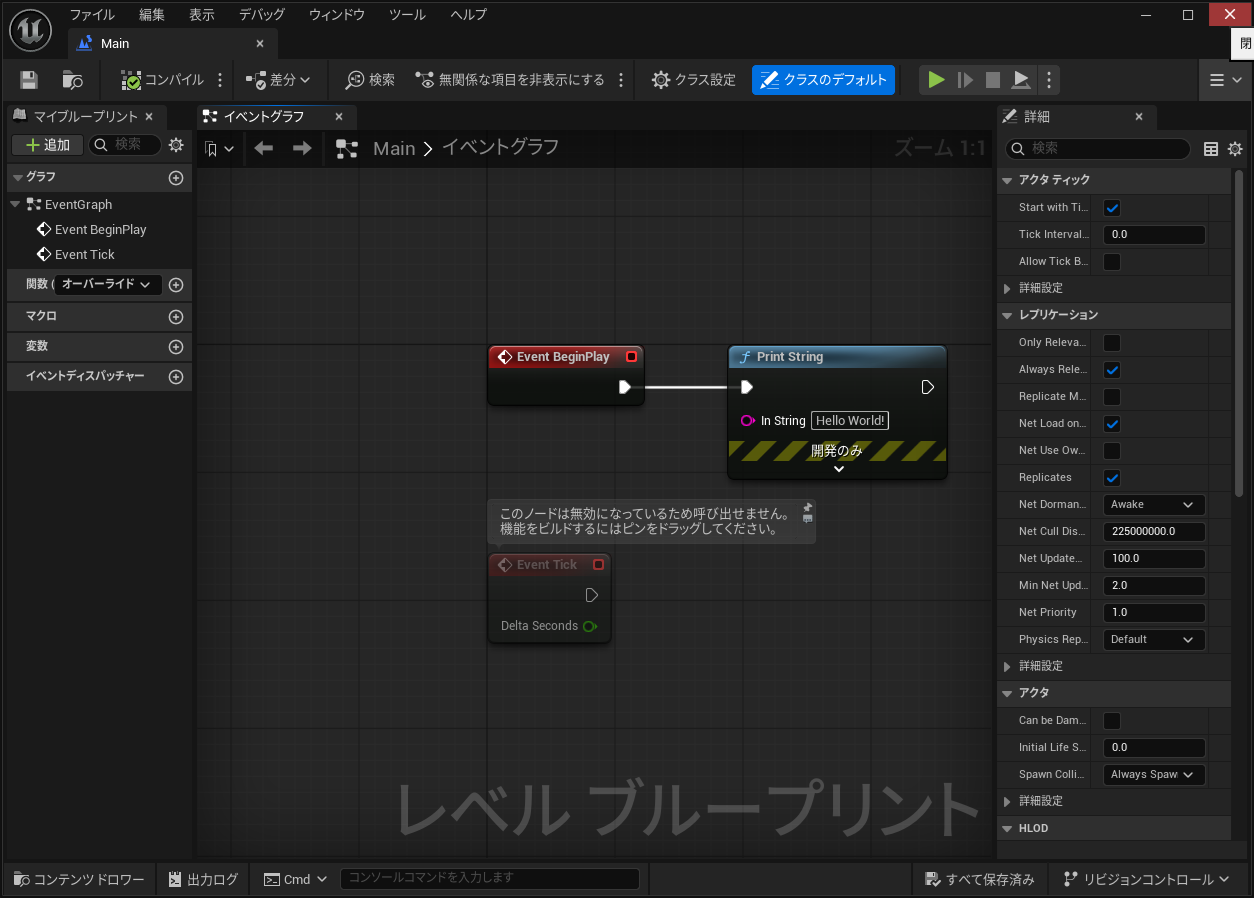This screenshot has height=898, width=1254.
Task: Click Event BeginPlay node title
Action: point(563,357)
